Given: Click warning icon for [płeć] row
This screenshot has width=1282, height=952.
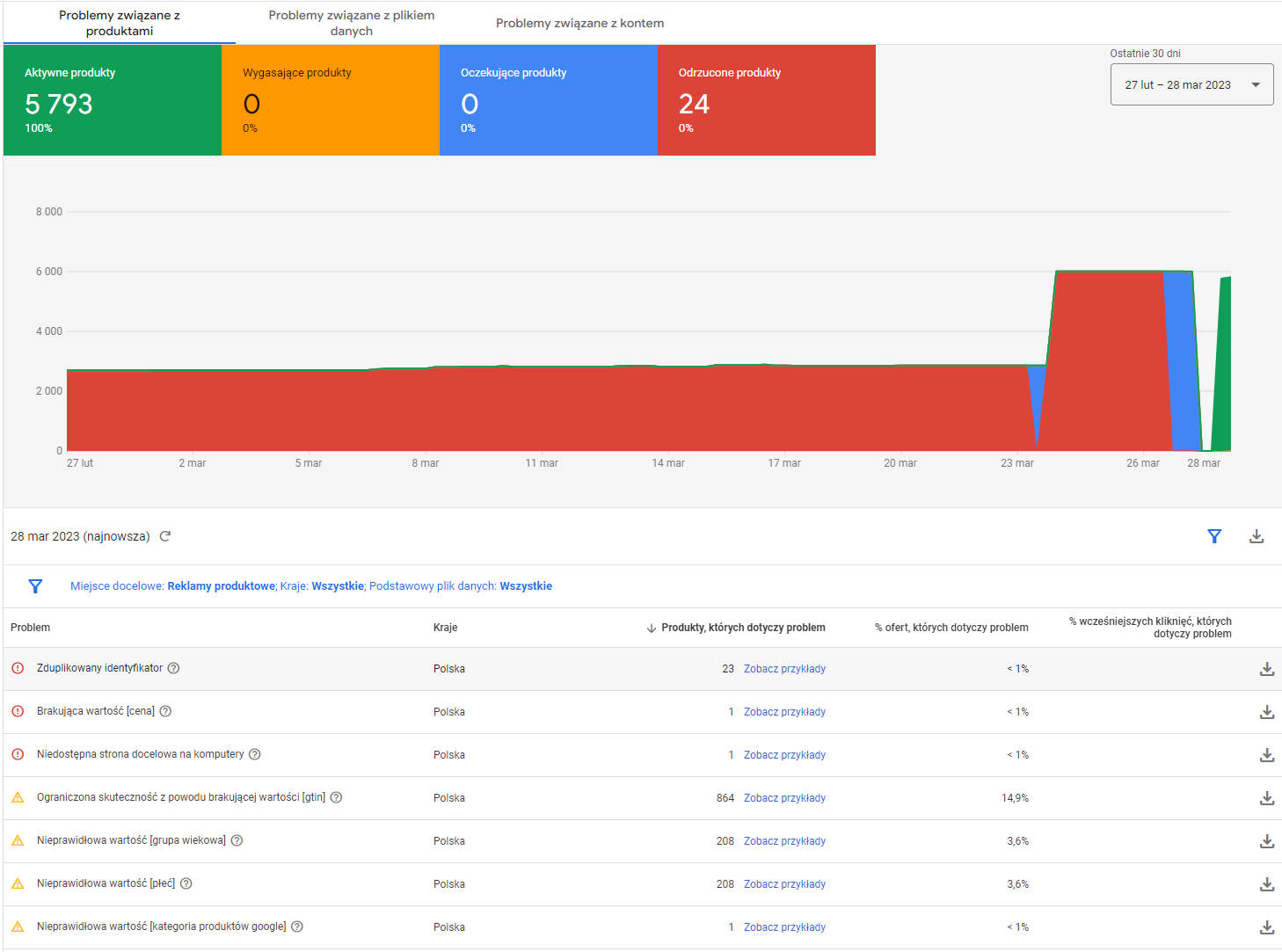Looking at the screenshot, I should click(x=18, y=883).
